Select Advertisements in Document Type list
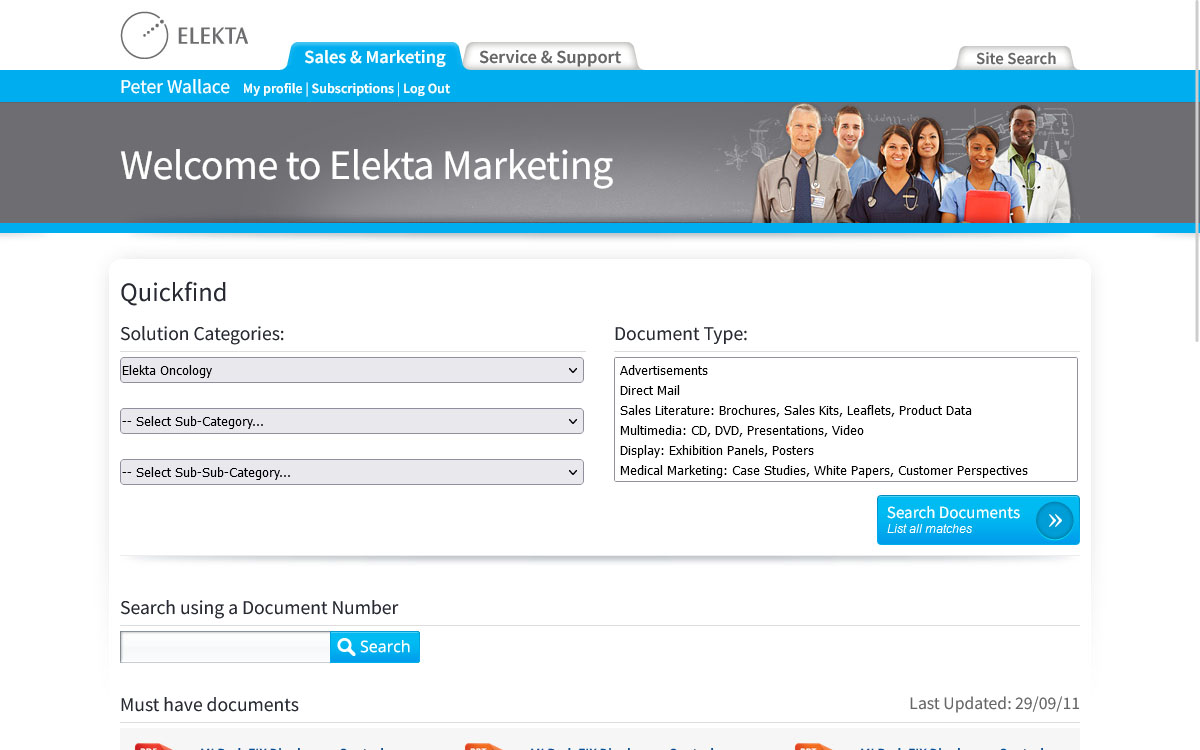Screen dimensions: 1200x750 [x=664, y=371]
